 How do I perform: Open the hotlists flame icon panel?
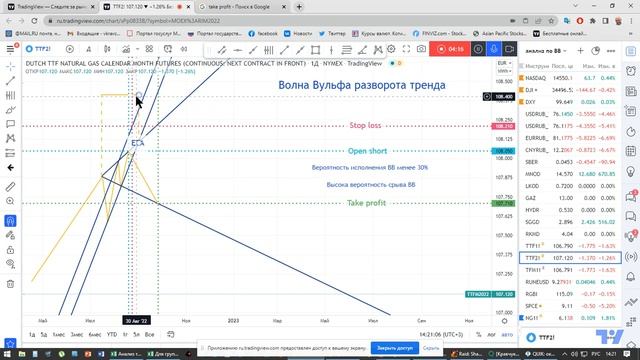631,132
